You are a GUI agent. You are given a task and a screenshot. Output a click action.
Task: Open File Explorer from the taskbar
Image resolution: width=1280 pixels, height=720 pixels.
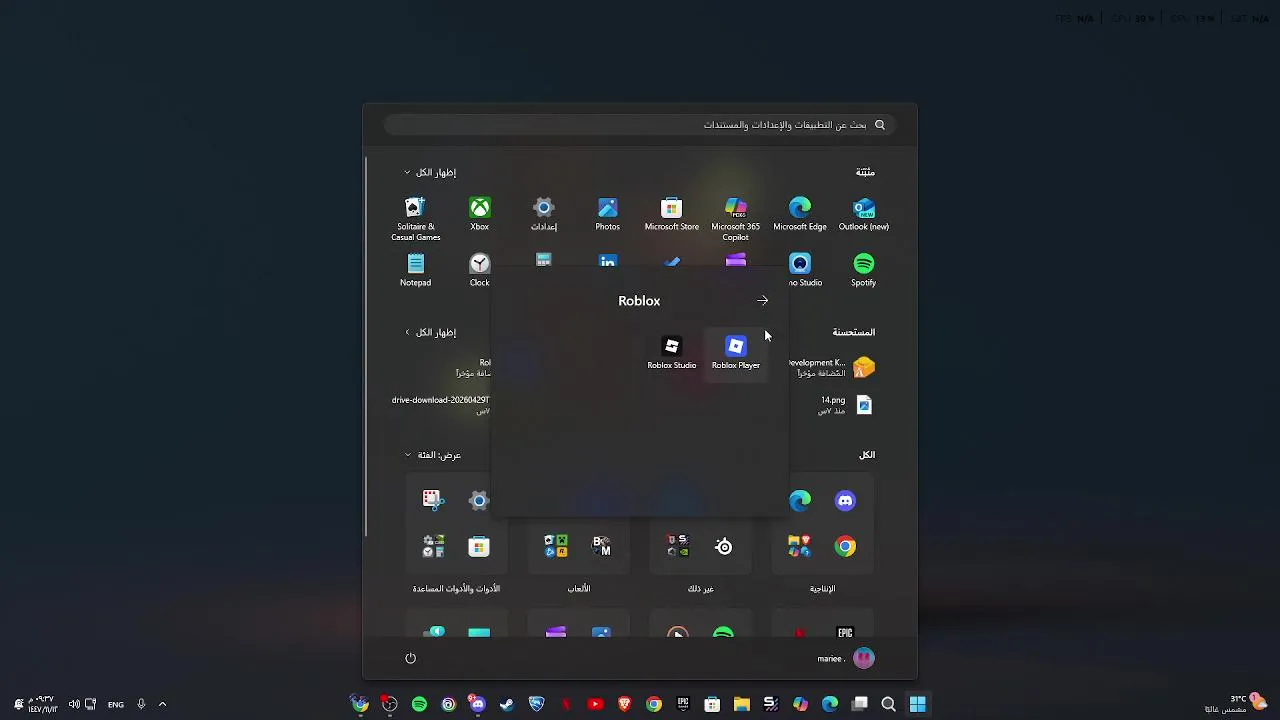[742, 704]
